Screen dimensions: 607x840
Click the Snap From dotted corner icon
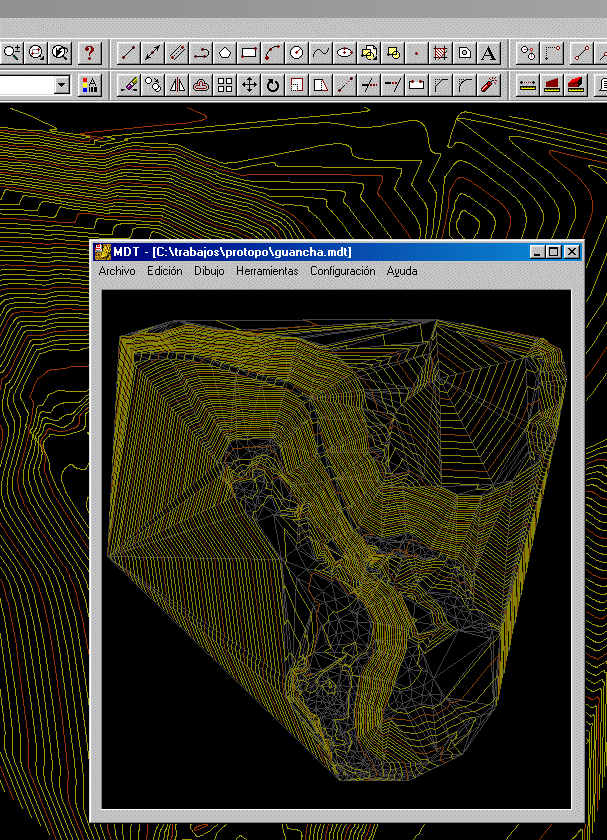tap(552, 53)
